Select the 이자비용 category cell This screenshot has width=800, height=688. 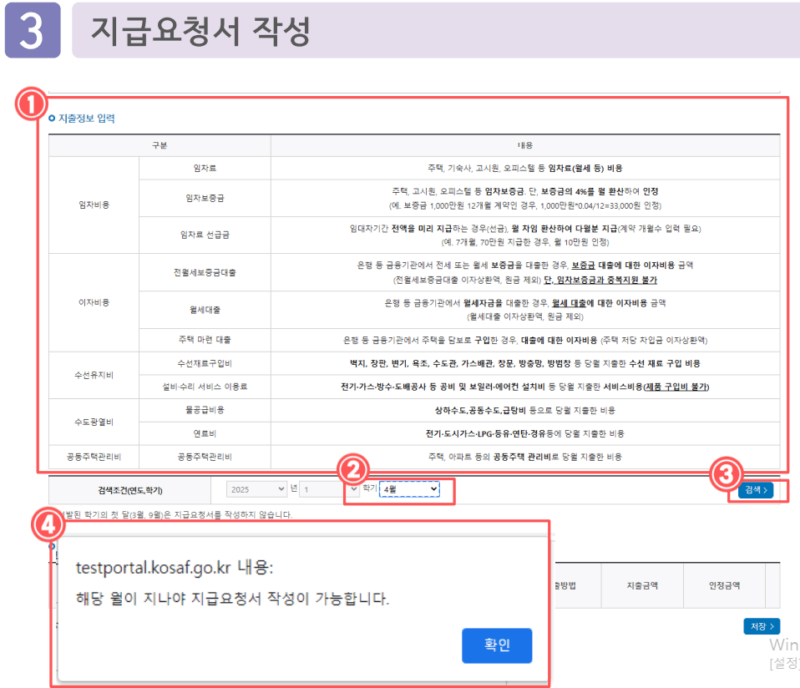tap(94, 303)
